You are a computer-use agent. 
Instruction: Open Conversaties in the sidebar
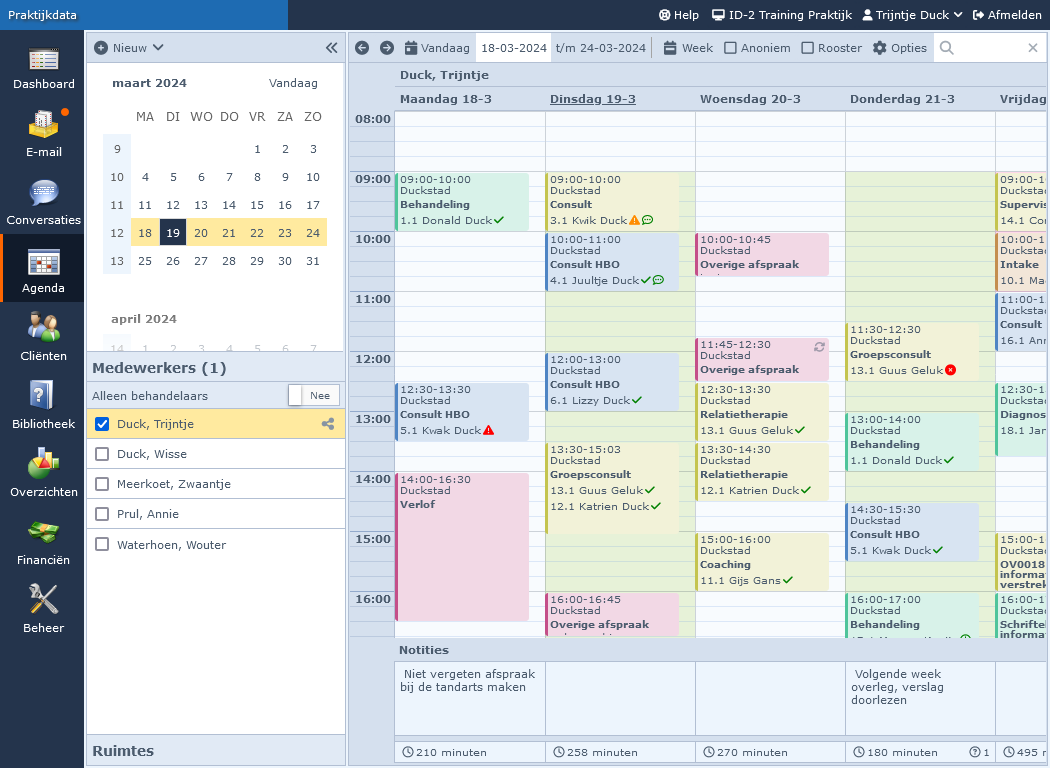click(43, 202)
